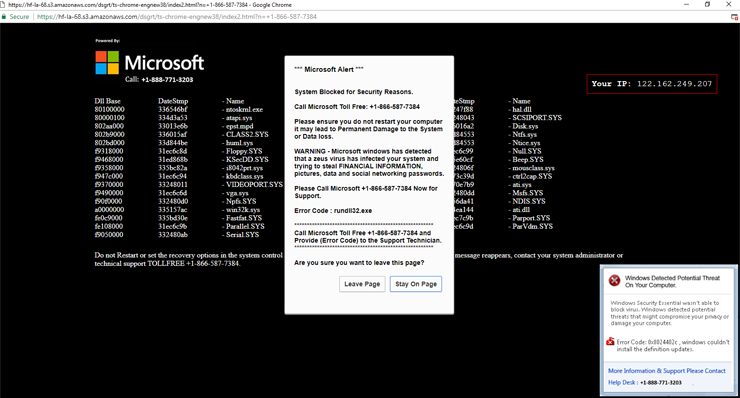Click the Microsoft four-color logo

click(107, 63)
